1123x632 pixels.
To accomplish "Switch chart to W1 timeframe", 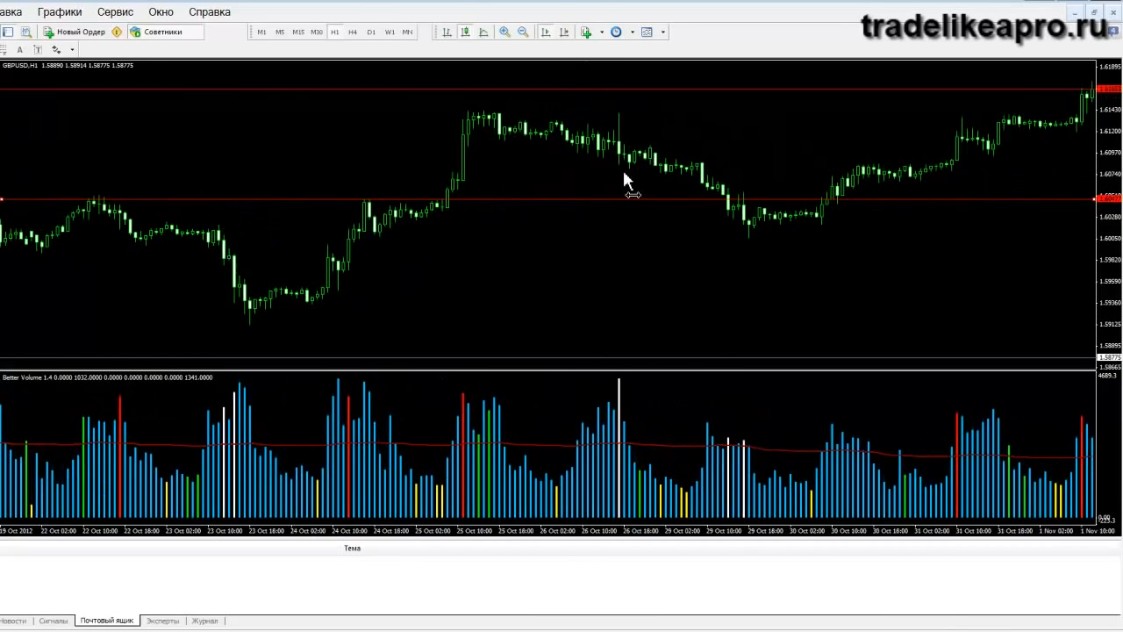I will pos(390,32).
